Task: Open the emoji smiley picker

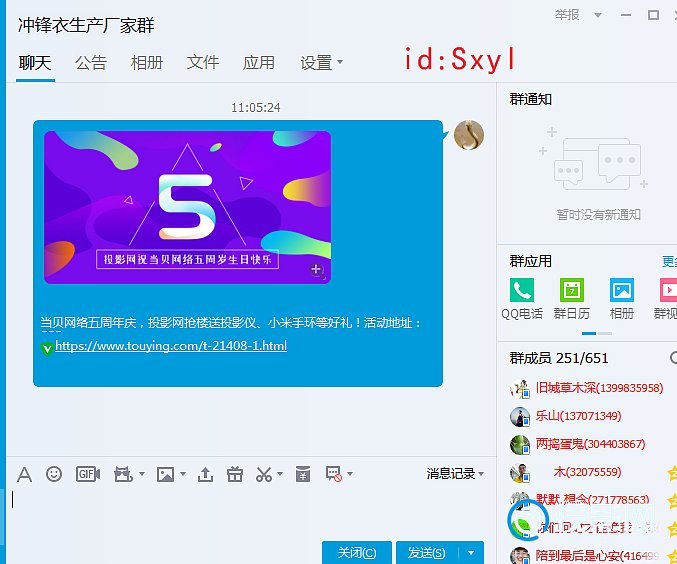Action: (x=54, y=474)
